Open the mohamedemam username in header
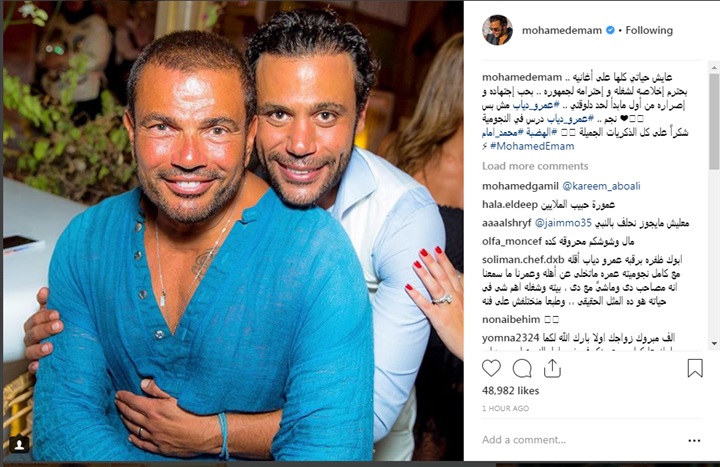This screenshot has width=720, height=467. 562,30
